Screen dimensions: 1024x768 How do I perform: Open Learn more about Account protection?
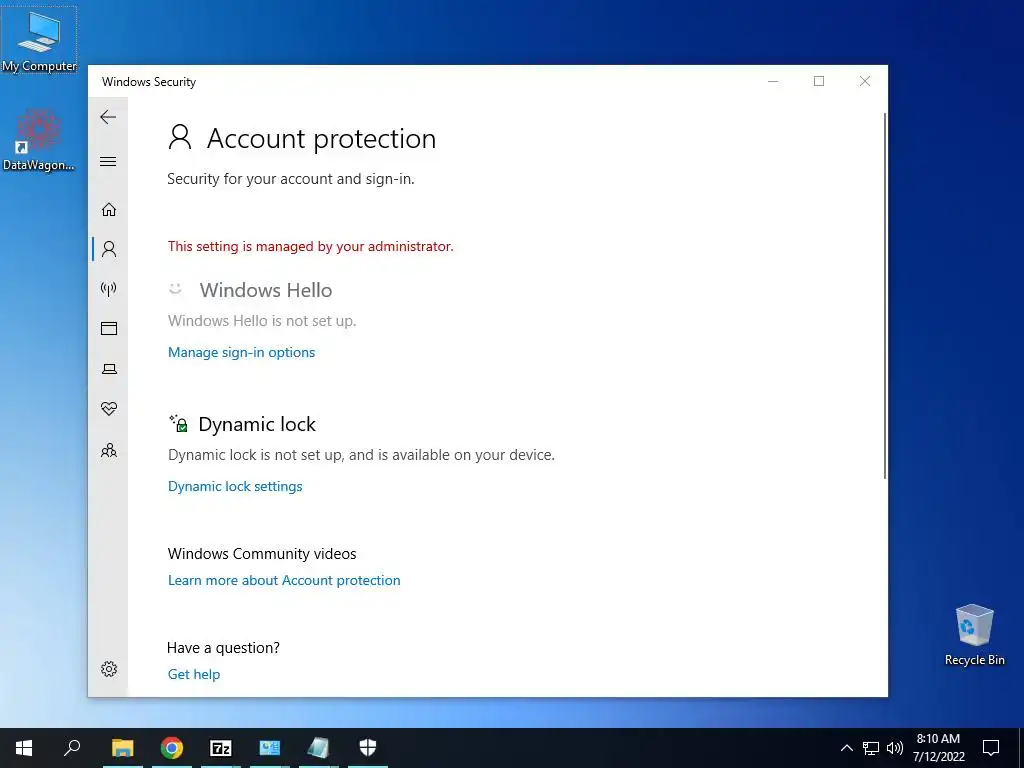point(284,580)
